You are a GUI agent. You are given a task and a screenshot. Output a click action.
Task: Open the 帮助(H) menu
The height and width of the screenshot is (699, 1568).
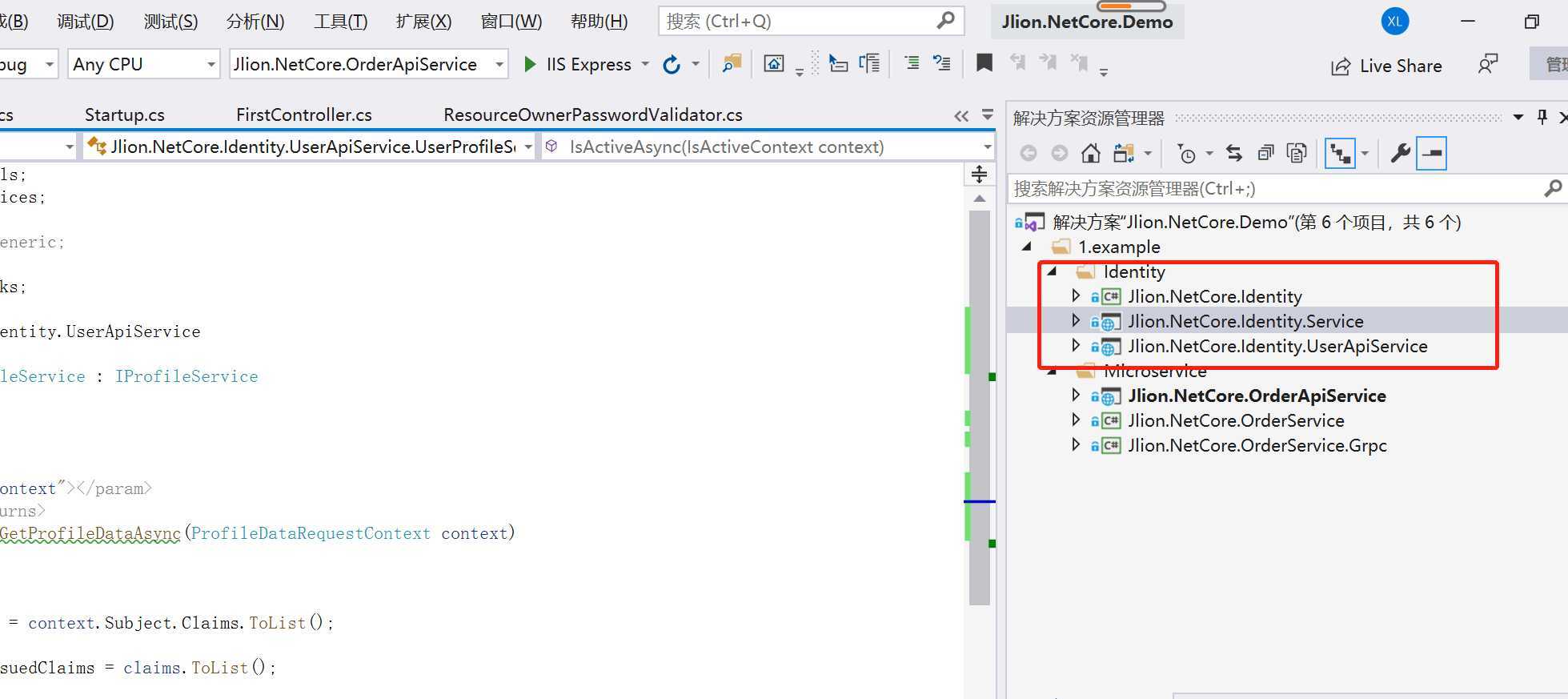(x=599, y=22)
